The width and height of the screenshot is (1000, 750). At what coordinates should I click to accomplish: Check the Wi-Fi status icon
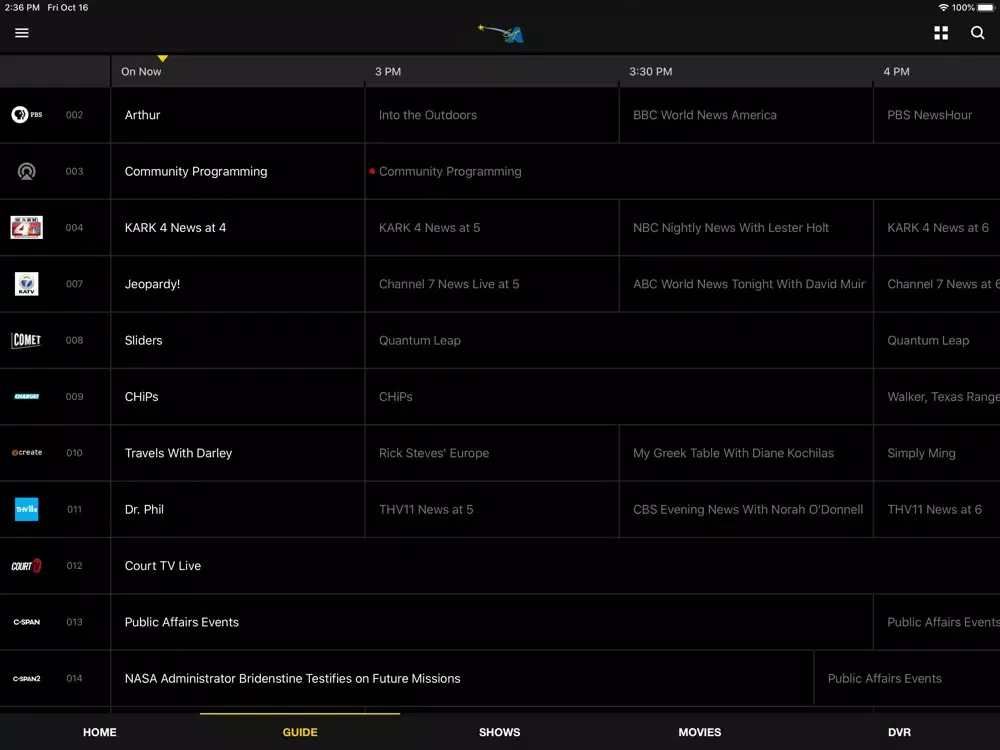943,8
